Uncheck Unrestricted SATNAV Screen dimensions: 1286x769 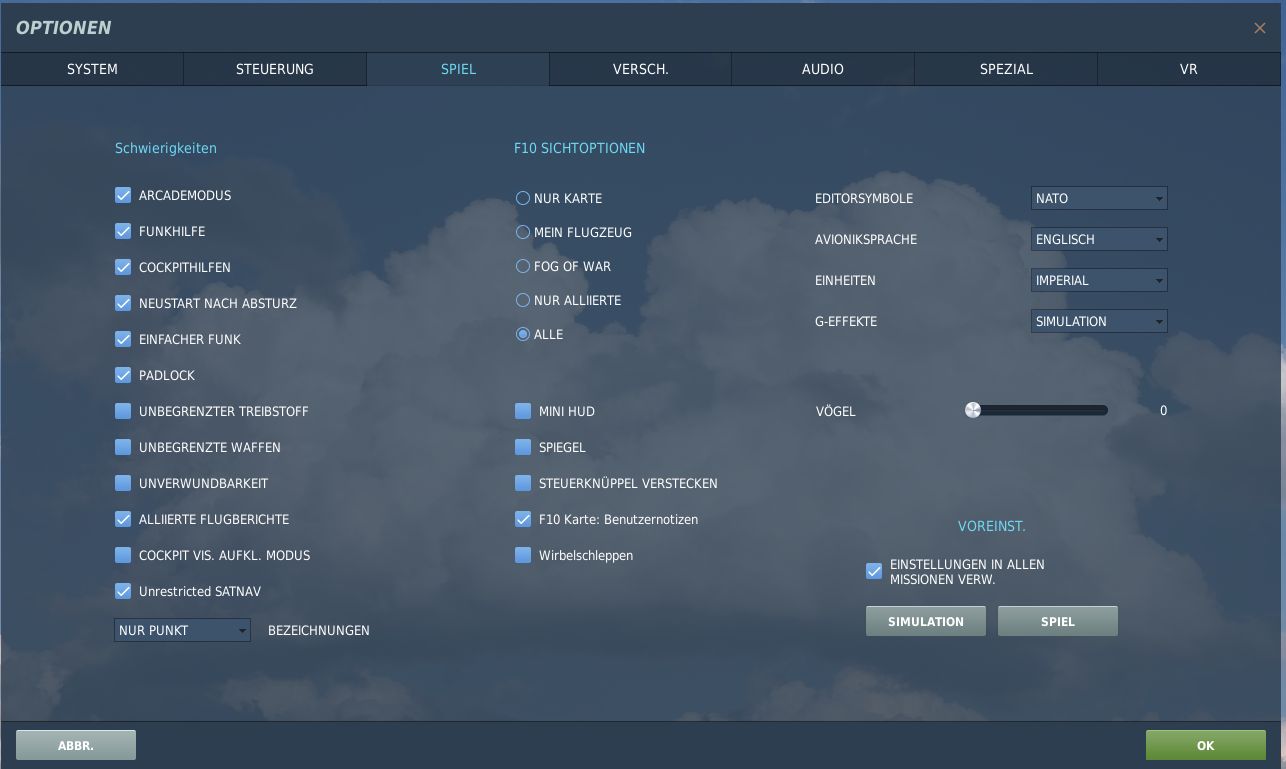(123, 591)
